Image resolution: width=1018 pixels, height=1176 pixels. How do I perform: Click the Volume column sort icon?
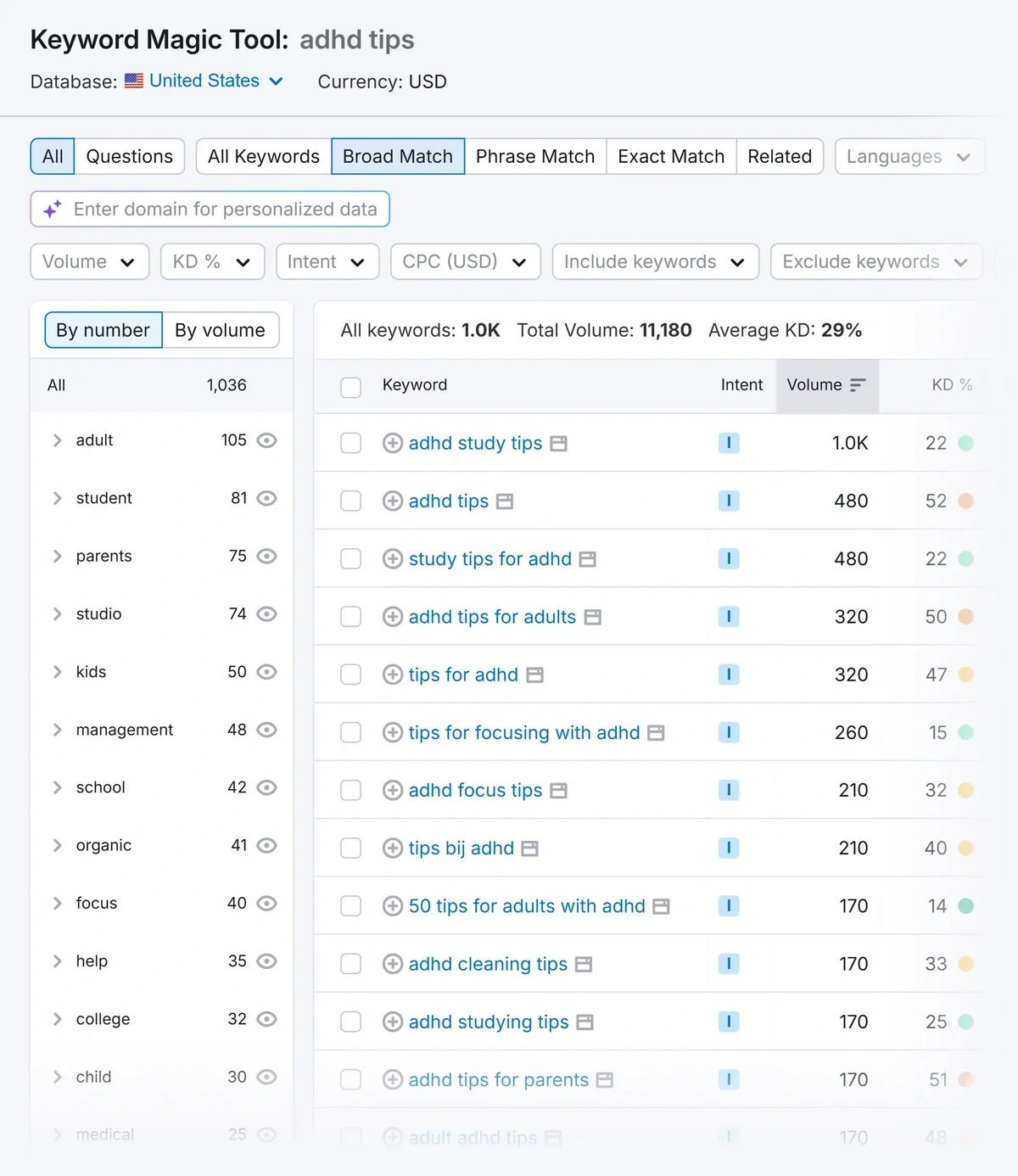click(x=859, y=384)
